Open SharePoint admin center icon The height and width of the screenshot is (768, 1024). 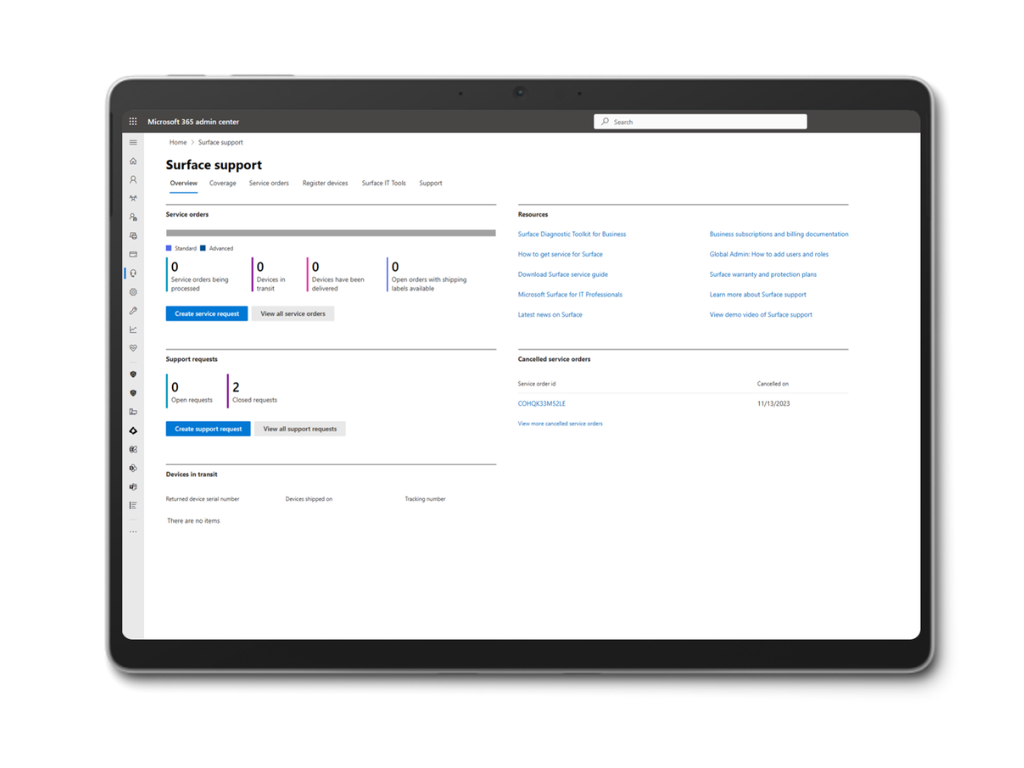coord(133,468)
